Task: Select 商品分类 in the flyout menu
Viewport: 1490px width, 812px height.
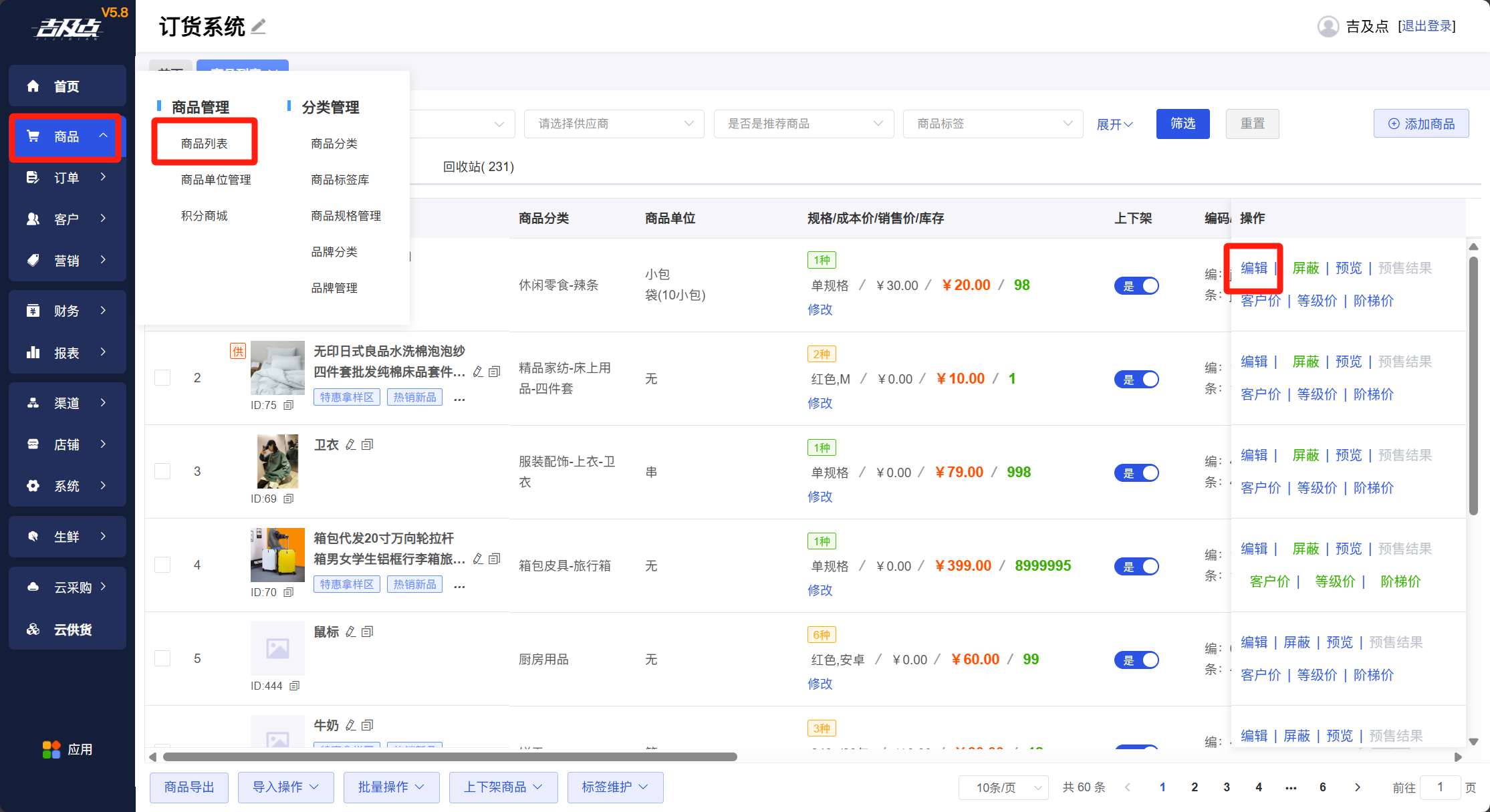Action: click(334, 144)
